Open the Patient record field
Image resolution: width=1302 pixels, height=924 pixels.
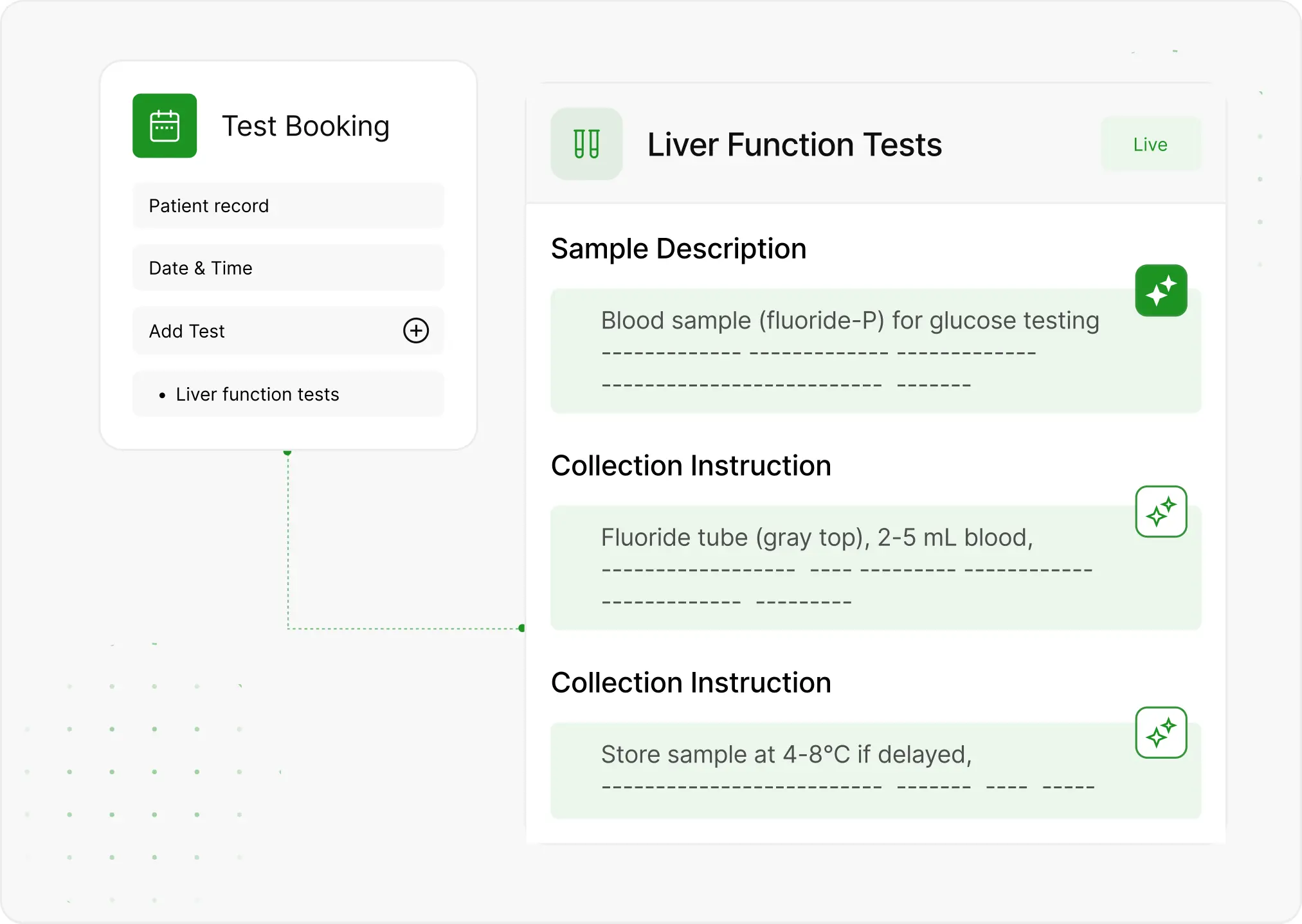click(288, 206)
